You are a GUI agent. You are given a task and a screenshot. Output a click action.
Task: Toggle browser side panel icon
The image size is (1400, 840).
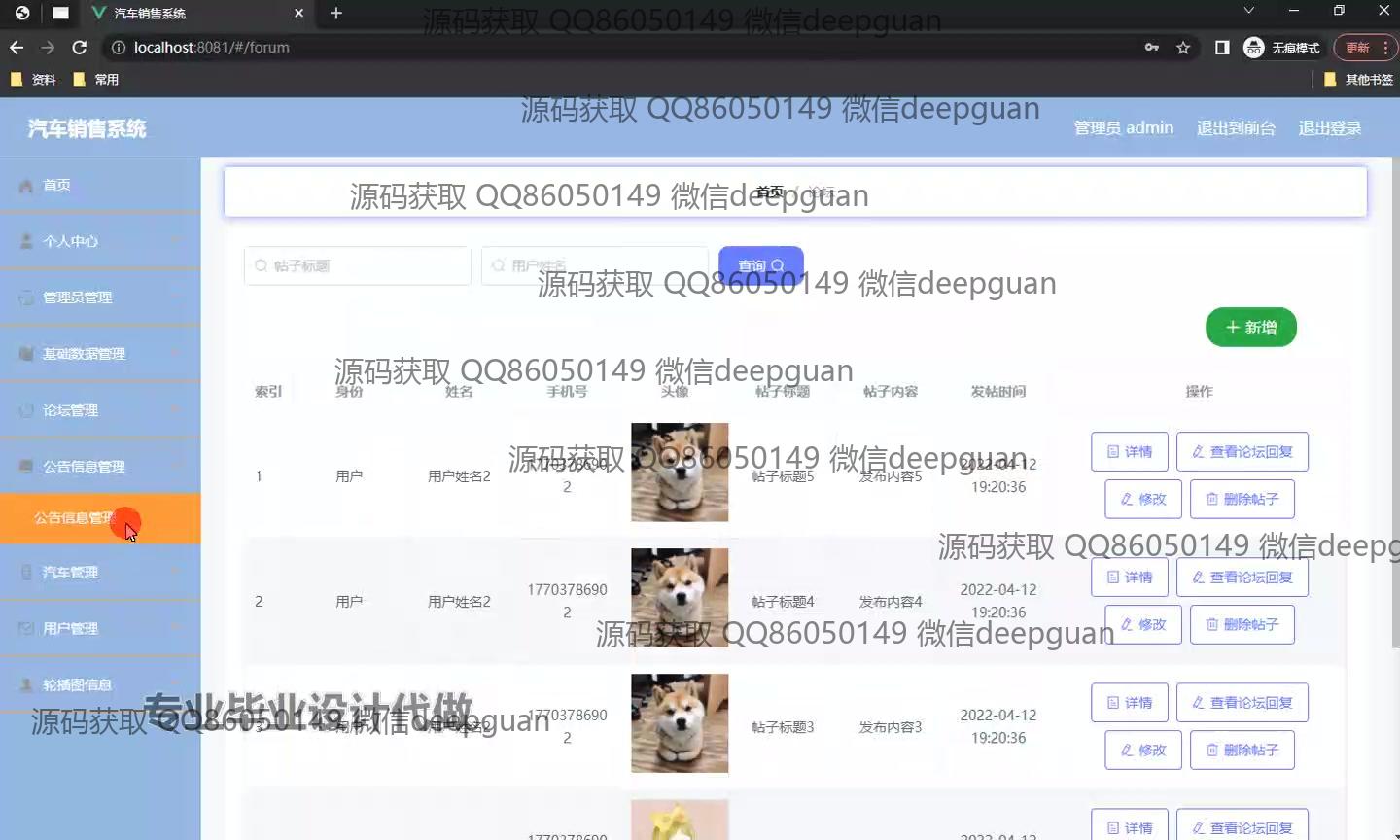1222,48
